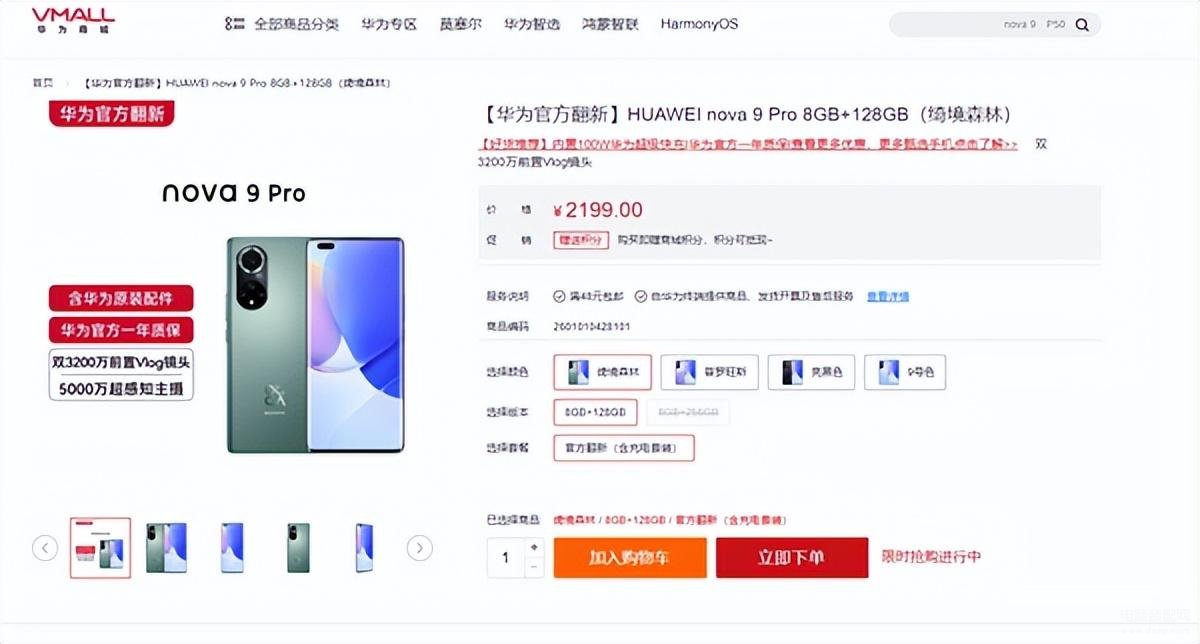
Task: Select the official refurbished bundle option
Action: click(x=623, y=448)
